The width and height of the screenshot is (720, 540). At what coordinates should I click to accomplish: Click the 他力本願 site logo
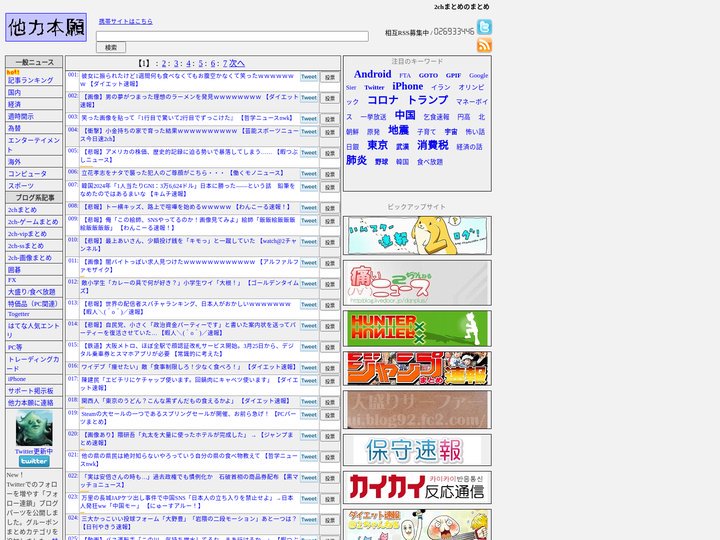click(x=46, y=27)
